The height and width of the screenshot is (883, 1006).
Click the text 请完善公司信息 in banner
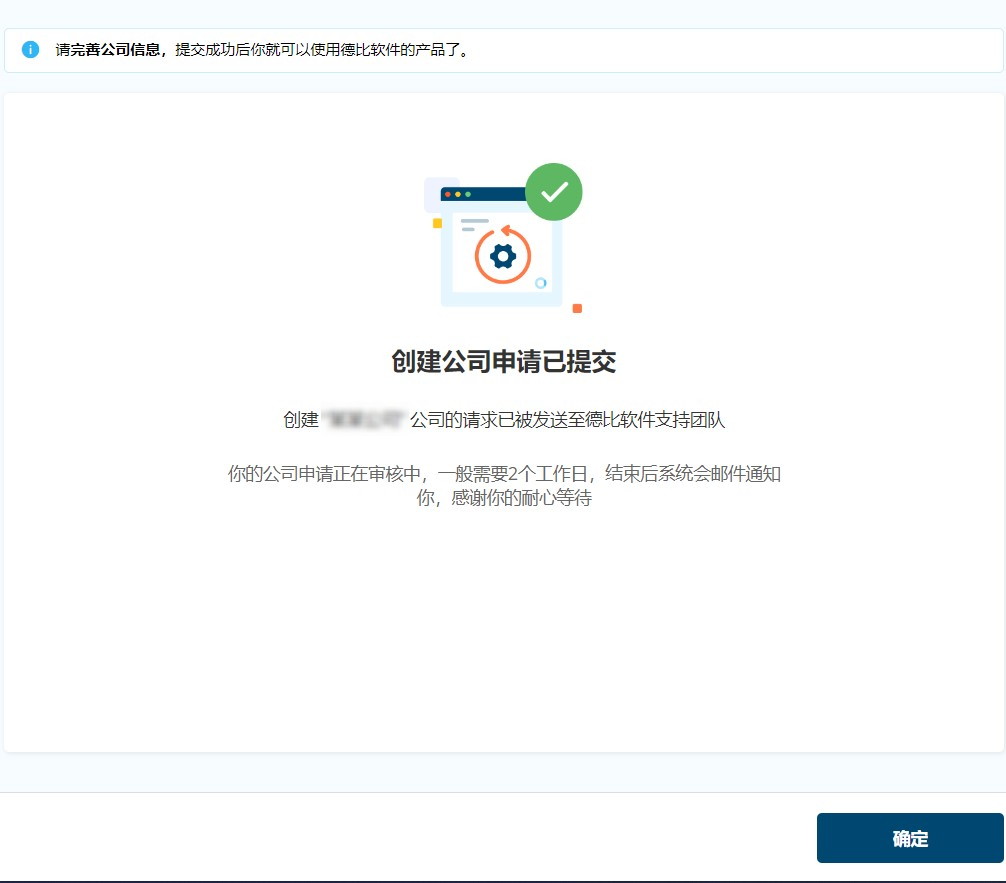[x=107, y=50]
